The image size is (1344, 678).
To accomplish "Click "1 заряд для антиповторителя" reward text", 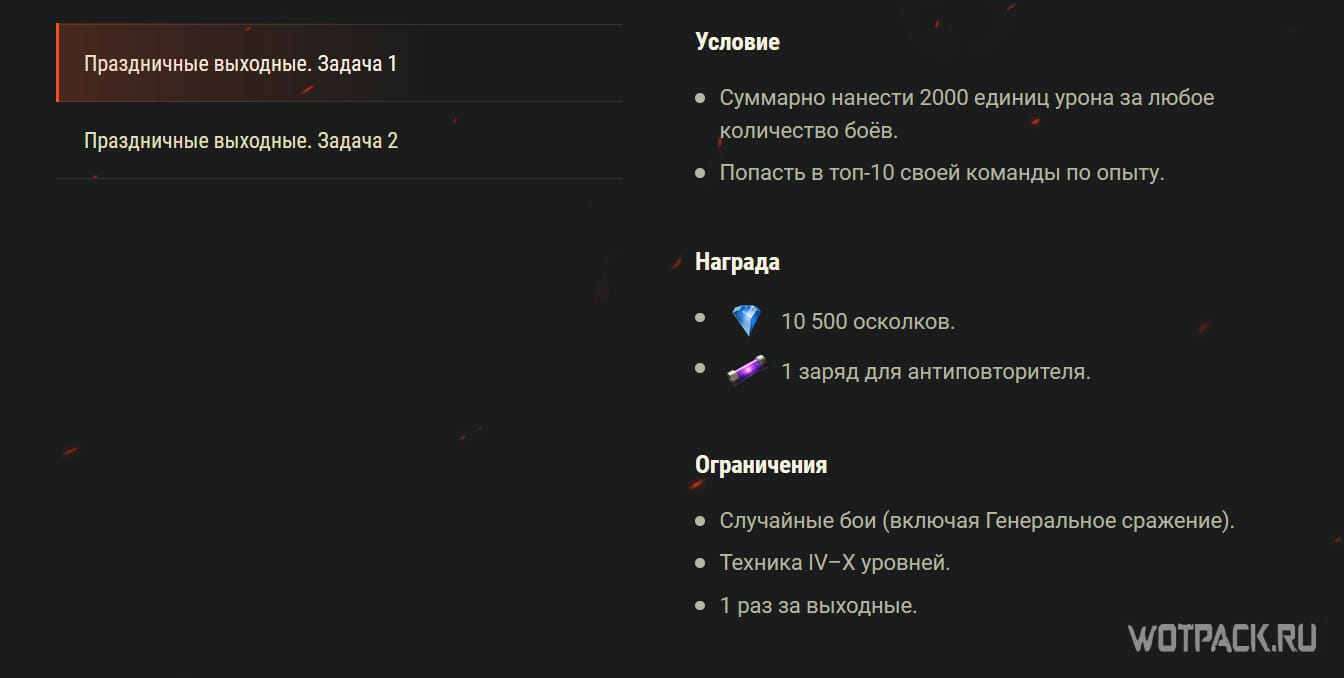I will (x=935, y=372).
